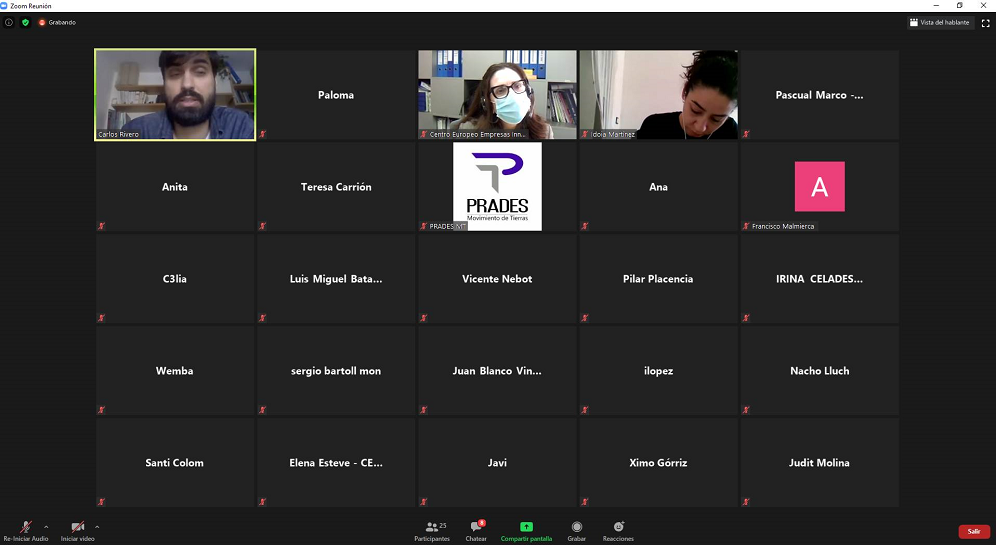
Task: Open the Reacciones menu
Action: [x=618, y=527]
